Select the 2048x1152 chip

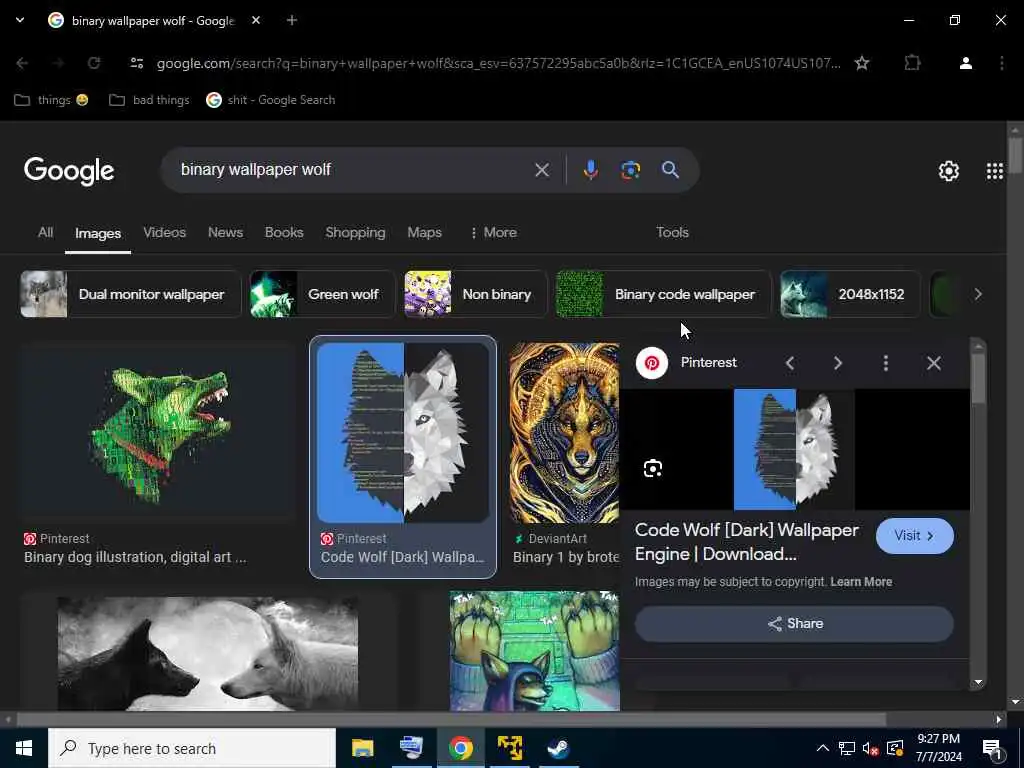pyautogui.click(x=850, y=294)
